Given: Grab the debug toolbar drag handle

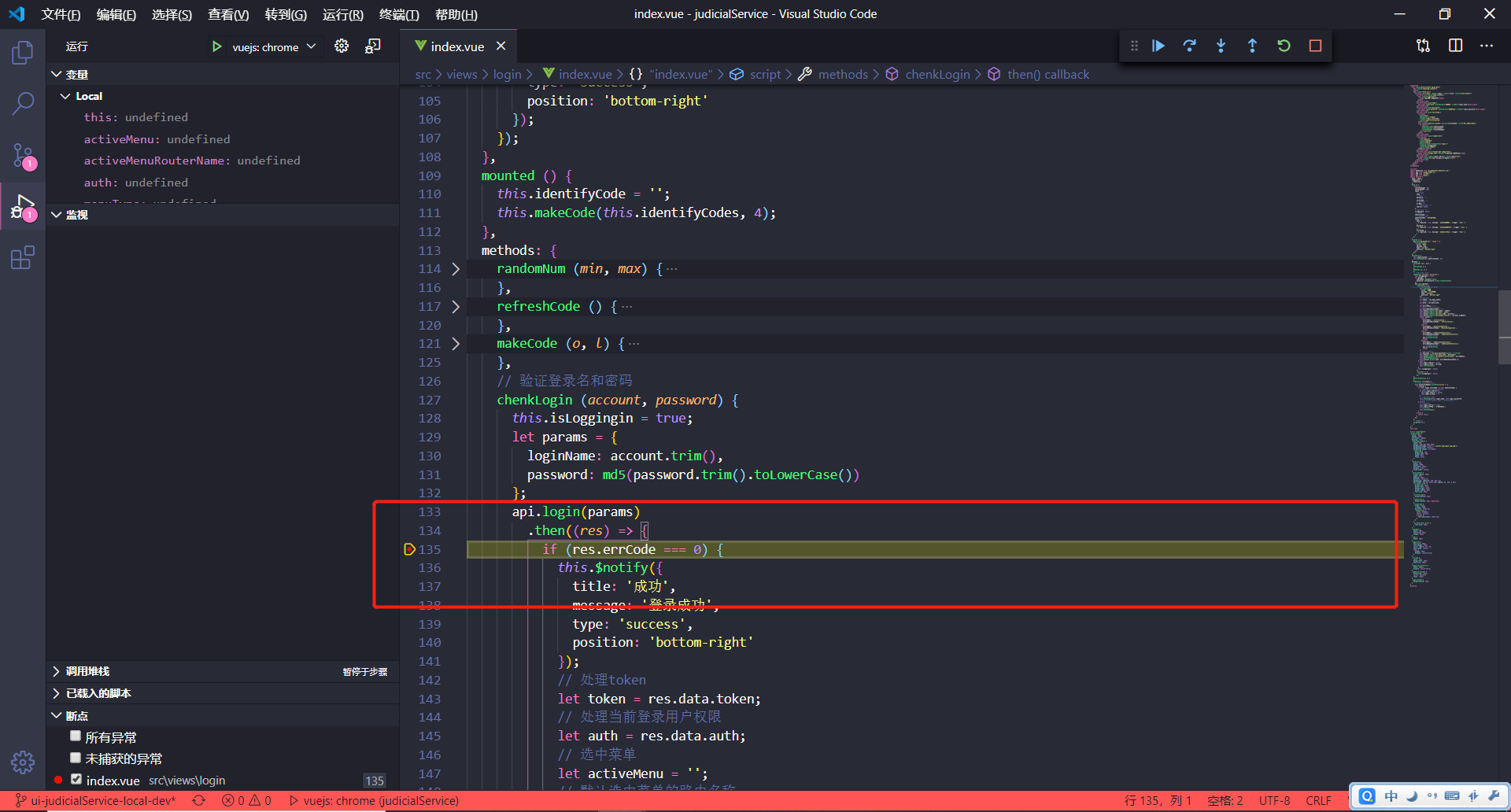Looking at the screenshot, I should click(x=1134, y=46).
